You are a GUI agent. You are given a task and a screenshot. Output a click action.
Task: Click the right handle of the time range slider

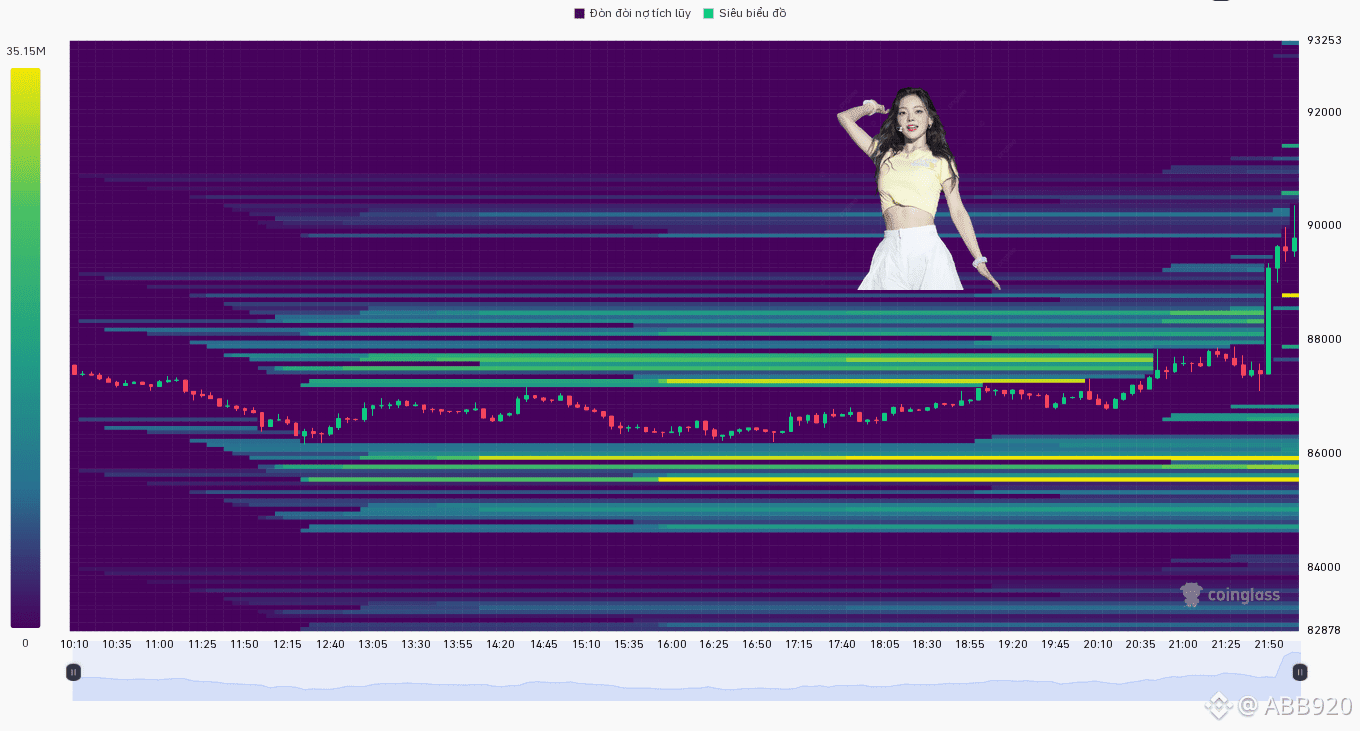click(1299, 672)
